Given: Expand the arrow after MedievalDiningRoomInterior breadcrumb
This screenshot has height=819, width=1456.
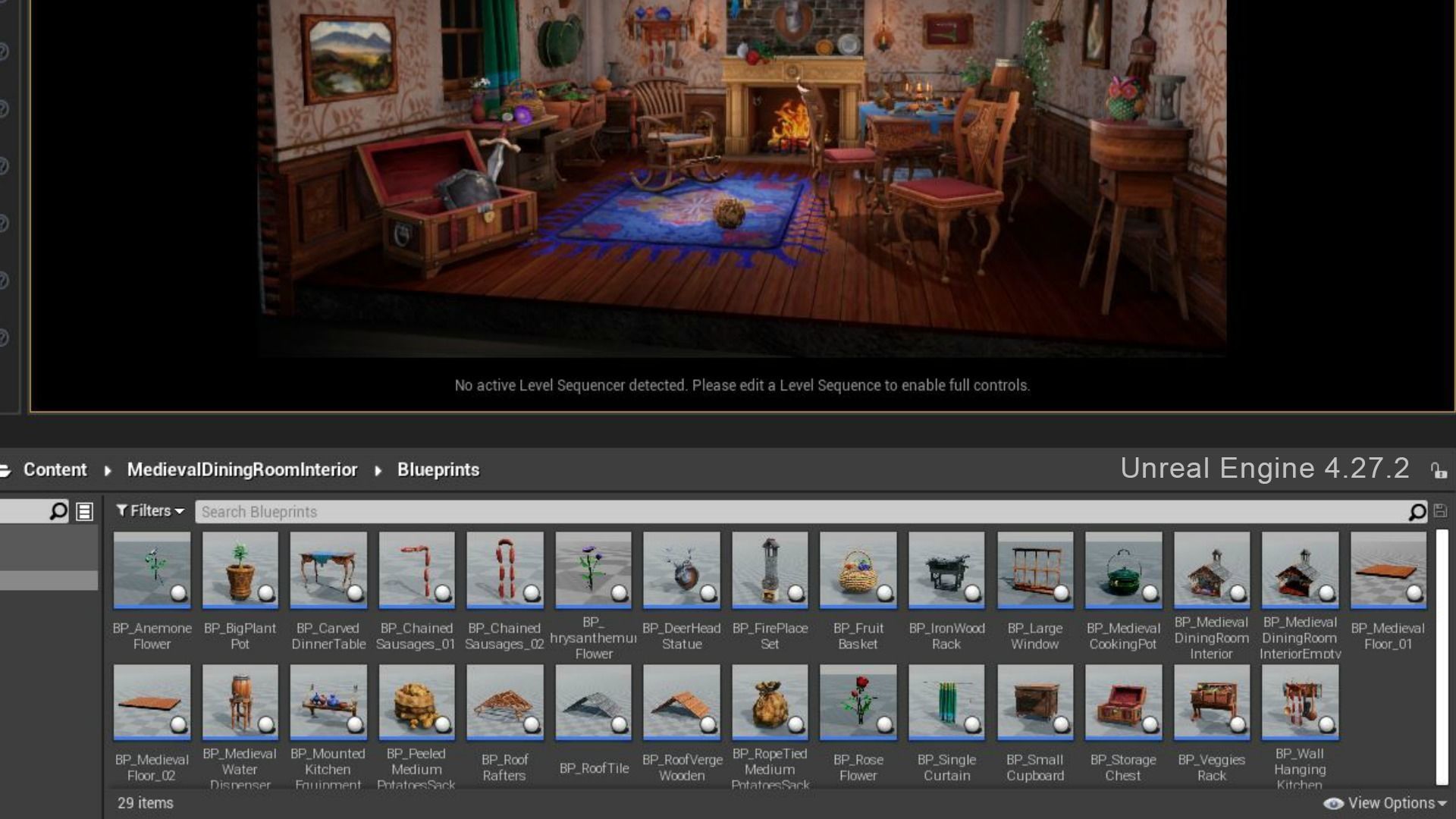Looking at the screenshot, I should (378, 470).
